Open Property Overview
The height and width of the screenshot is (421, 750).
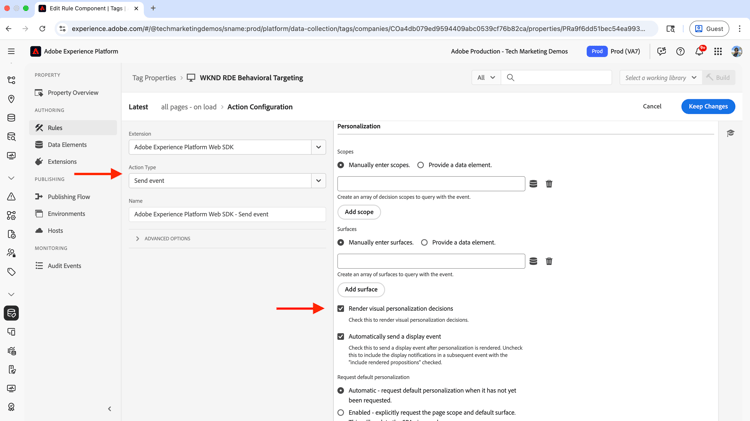(x=73, y=93)
